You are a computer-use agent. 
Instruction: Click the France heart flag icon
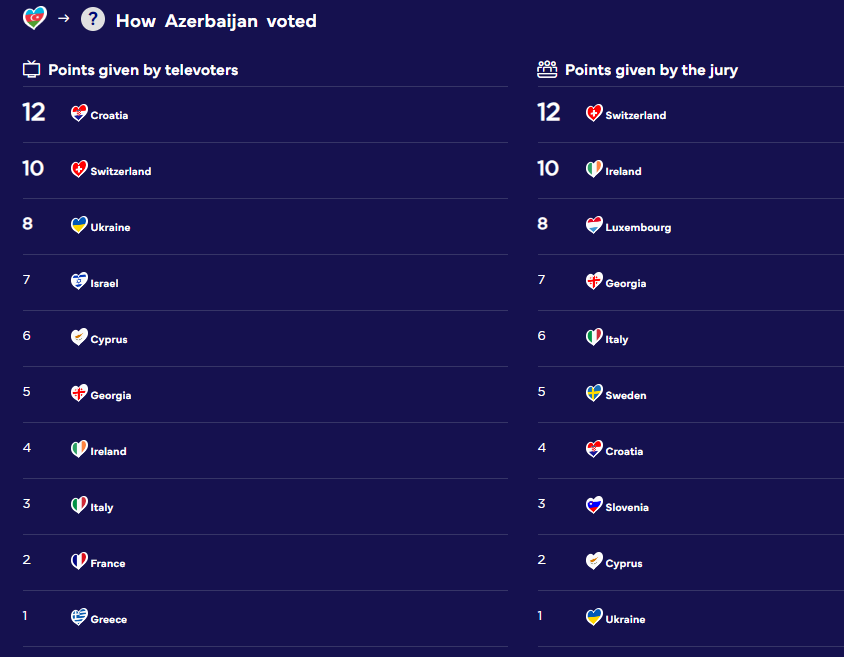coord(79,561)
